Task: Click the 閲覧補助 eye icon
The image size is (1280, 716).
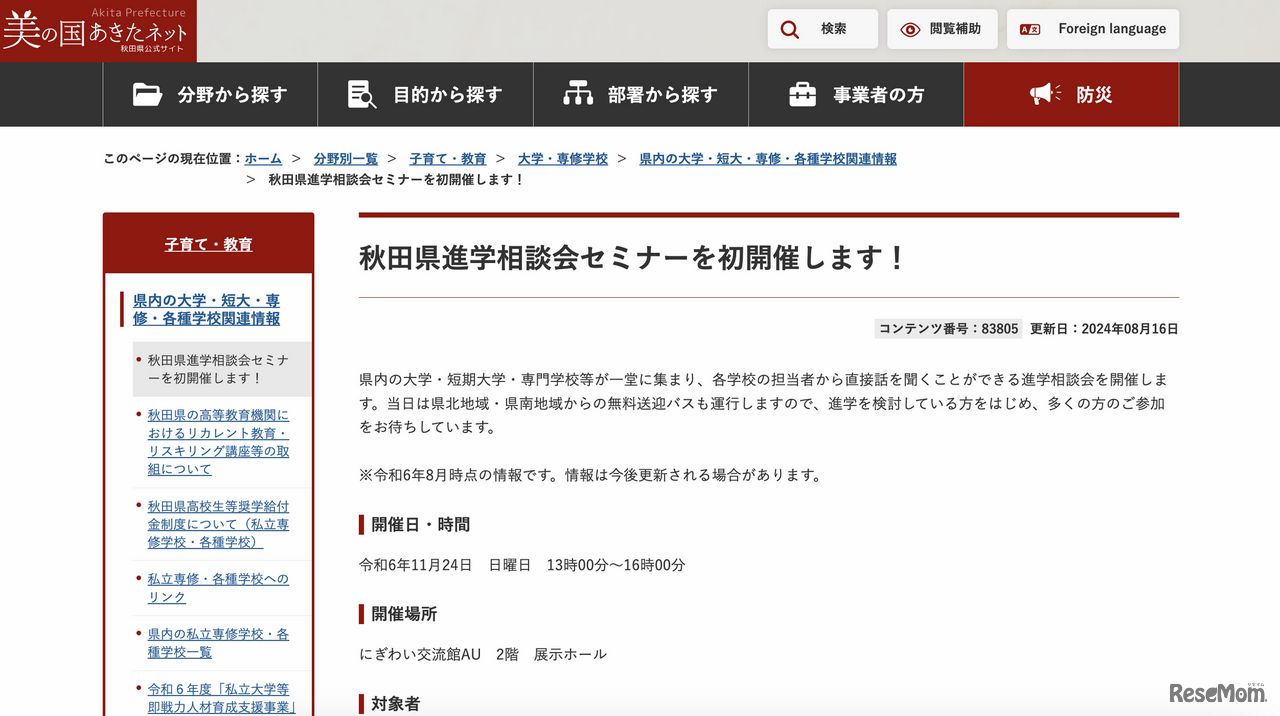Action: (910, 29)
